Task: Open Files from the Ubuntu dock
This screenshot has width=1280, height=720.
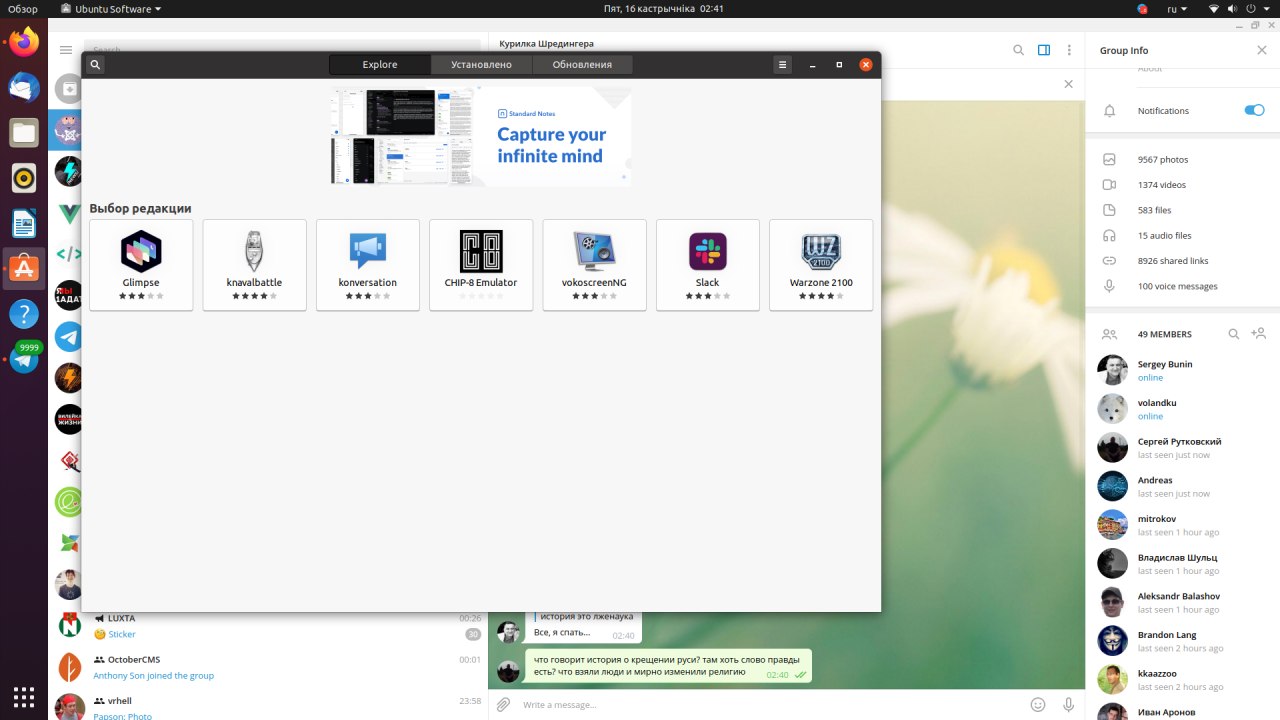Action: 24,131
